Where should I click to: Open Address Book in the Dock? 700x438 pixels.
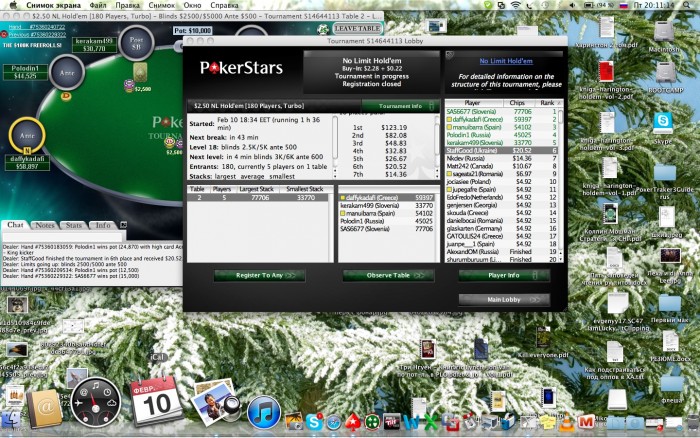pos(44,409)
